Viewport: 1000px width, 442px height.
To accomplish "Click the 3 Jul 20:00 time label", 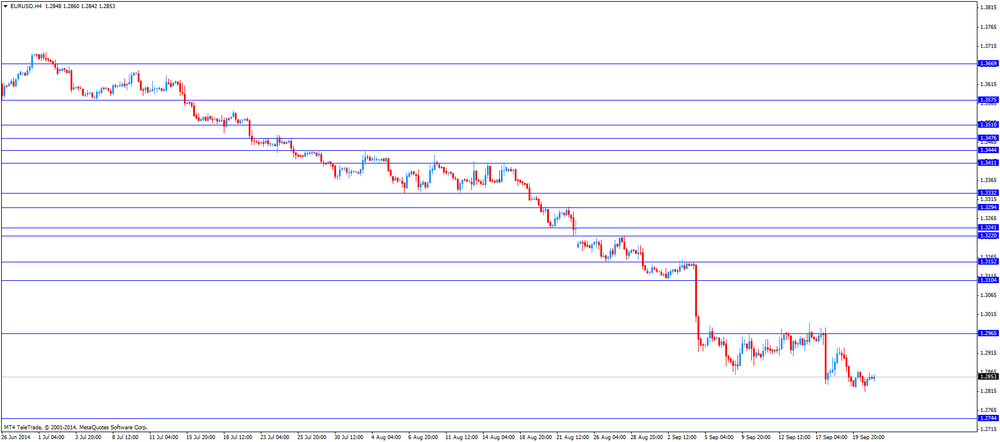I will (89, 438).
